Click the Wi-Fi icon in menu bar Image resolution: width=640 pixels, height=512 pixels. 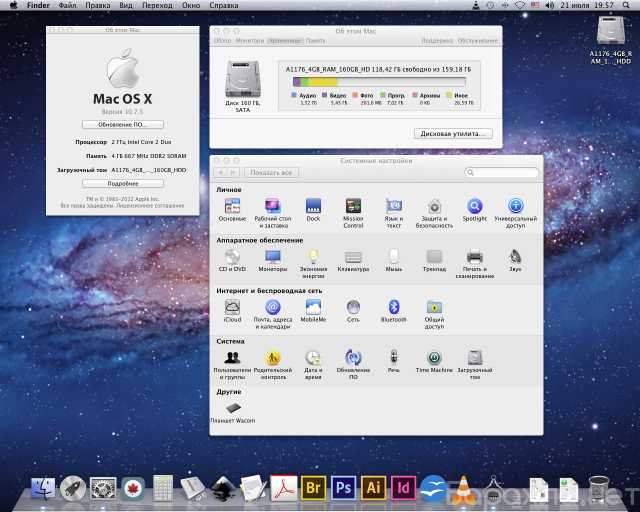click(x=519, y=5)
